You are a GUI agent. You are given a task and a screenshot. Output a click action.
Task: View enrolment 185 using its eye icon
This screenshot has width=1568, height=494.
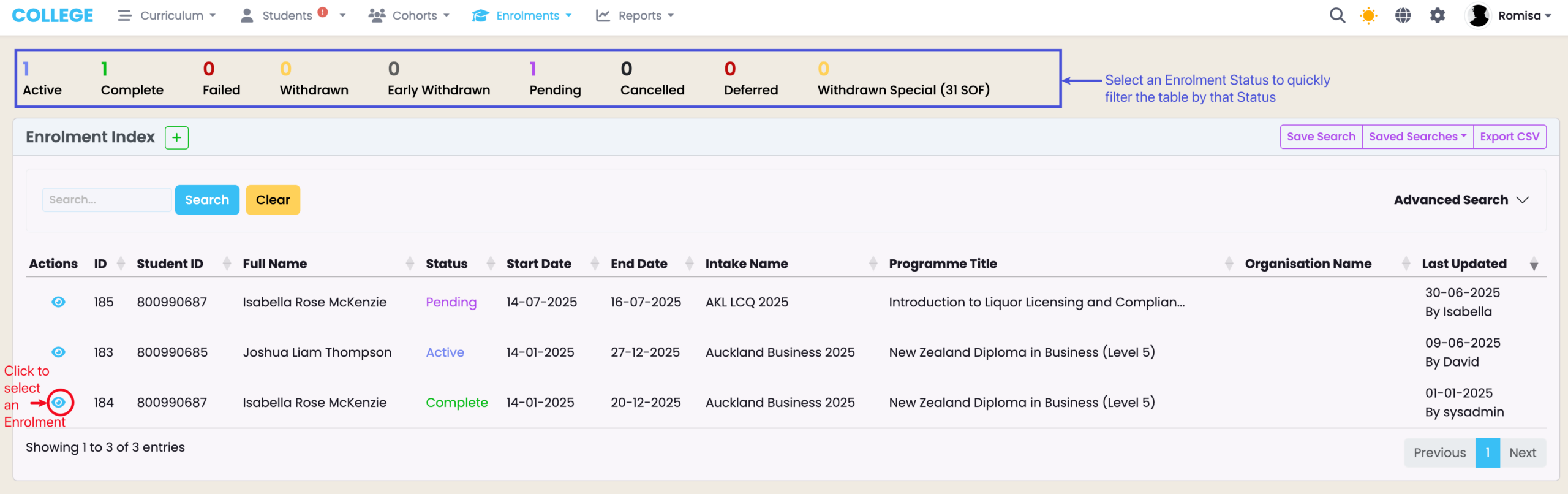[58, 302]
